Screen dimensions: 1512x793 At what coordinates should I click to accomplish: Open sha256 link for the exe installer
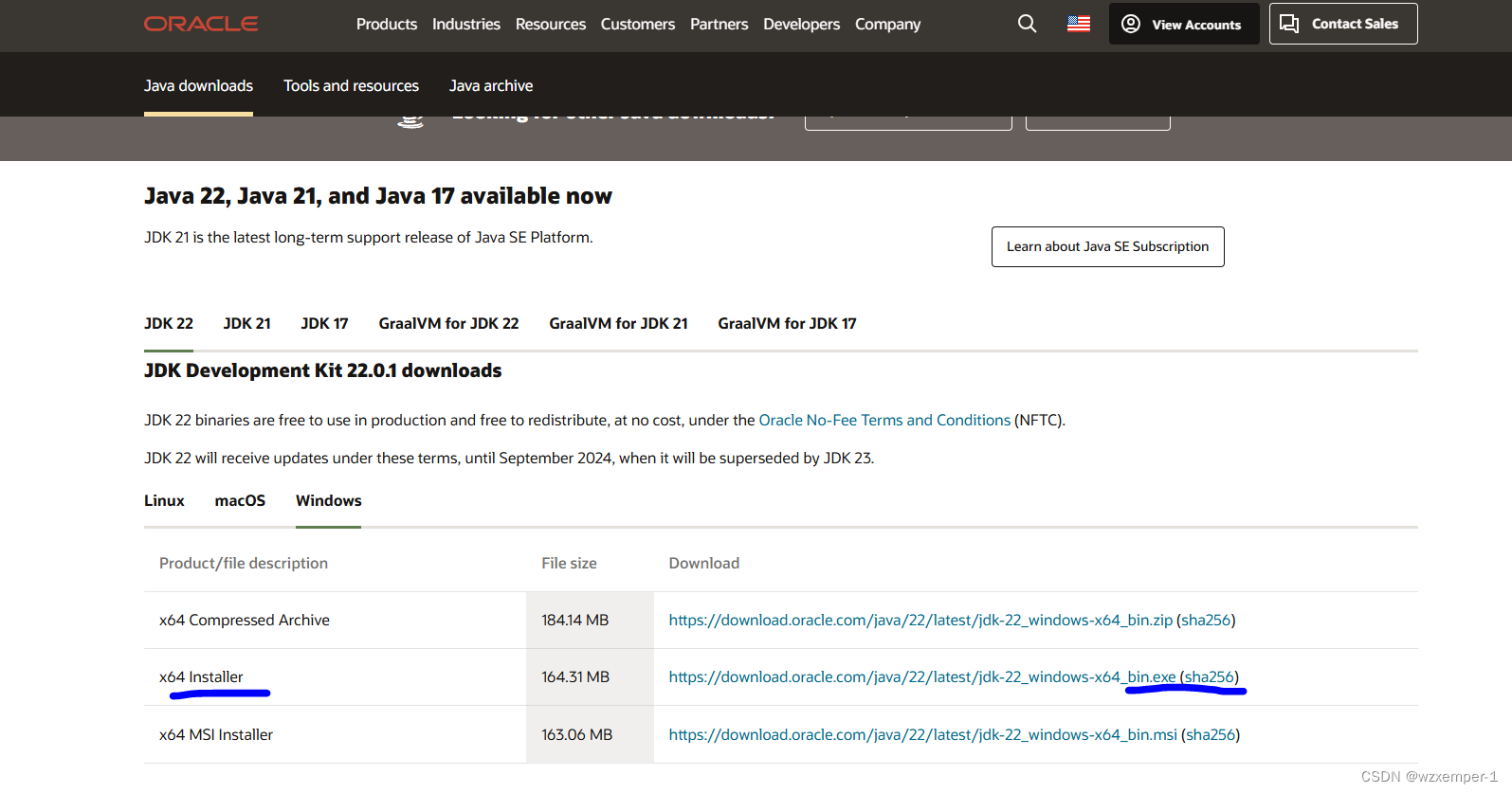[x=1210, y=676]
